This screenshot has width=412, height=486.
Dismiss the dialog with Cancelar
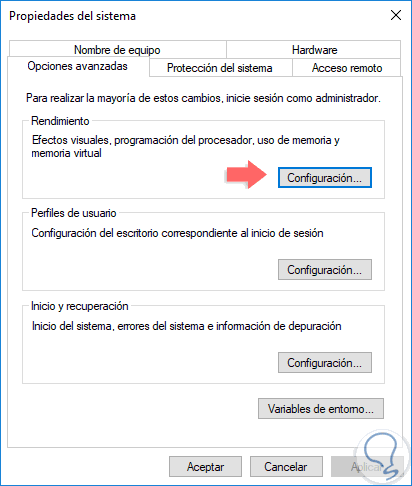(286, 467)
